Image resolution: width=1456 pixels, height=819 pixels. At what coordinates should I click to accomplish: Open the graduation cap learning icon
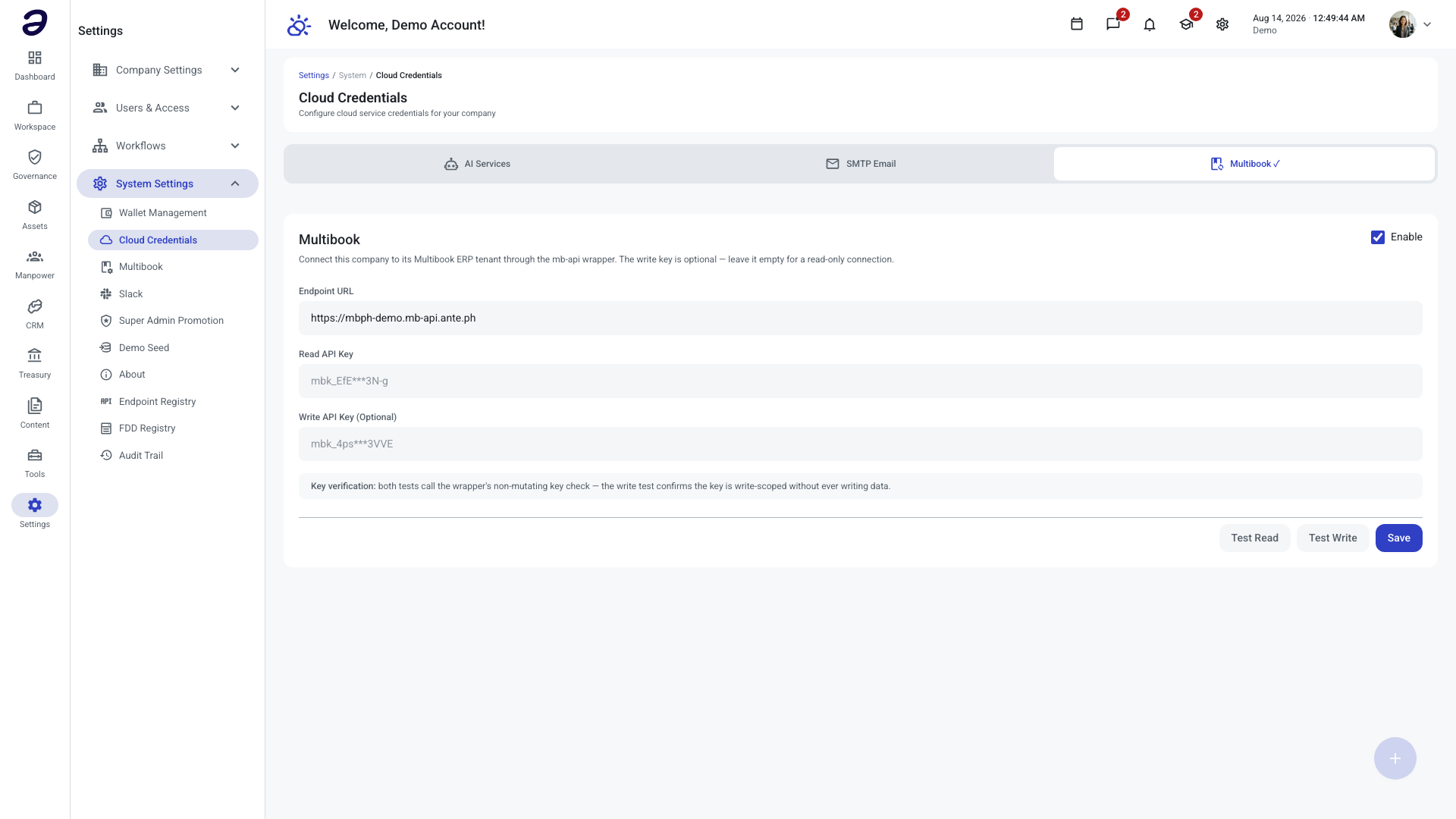click(1186, 24)
